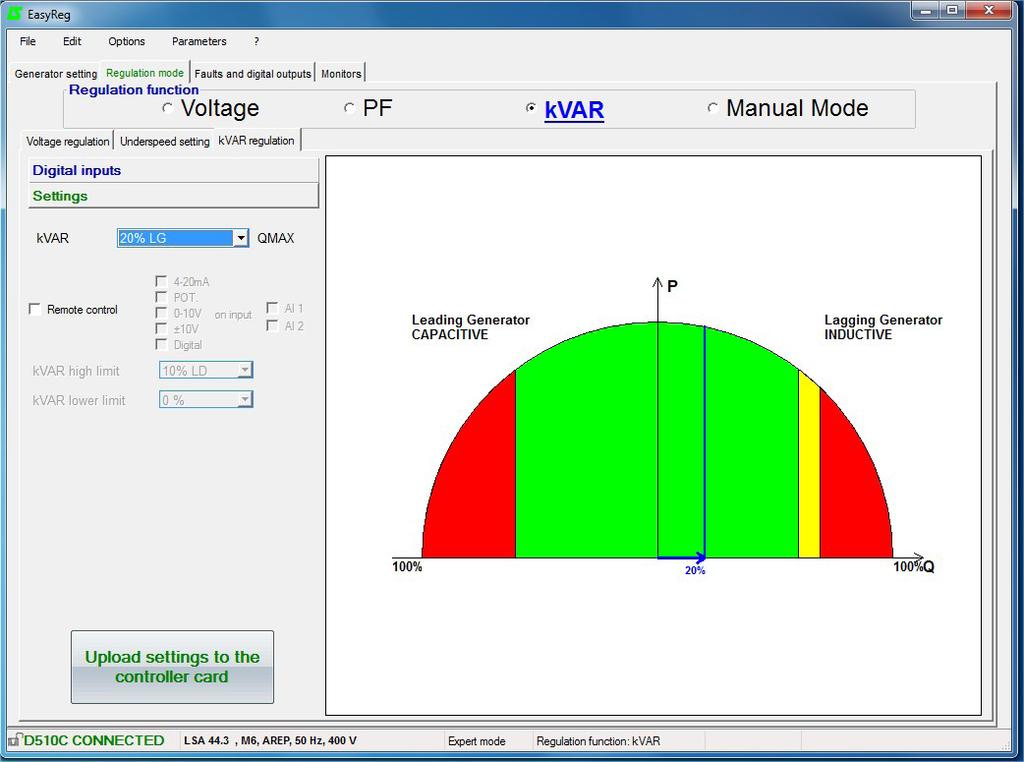Click the QMAX label beside kVAR dropdown

coord(276,238)
